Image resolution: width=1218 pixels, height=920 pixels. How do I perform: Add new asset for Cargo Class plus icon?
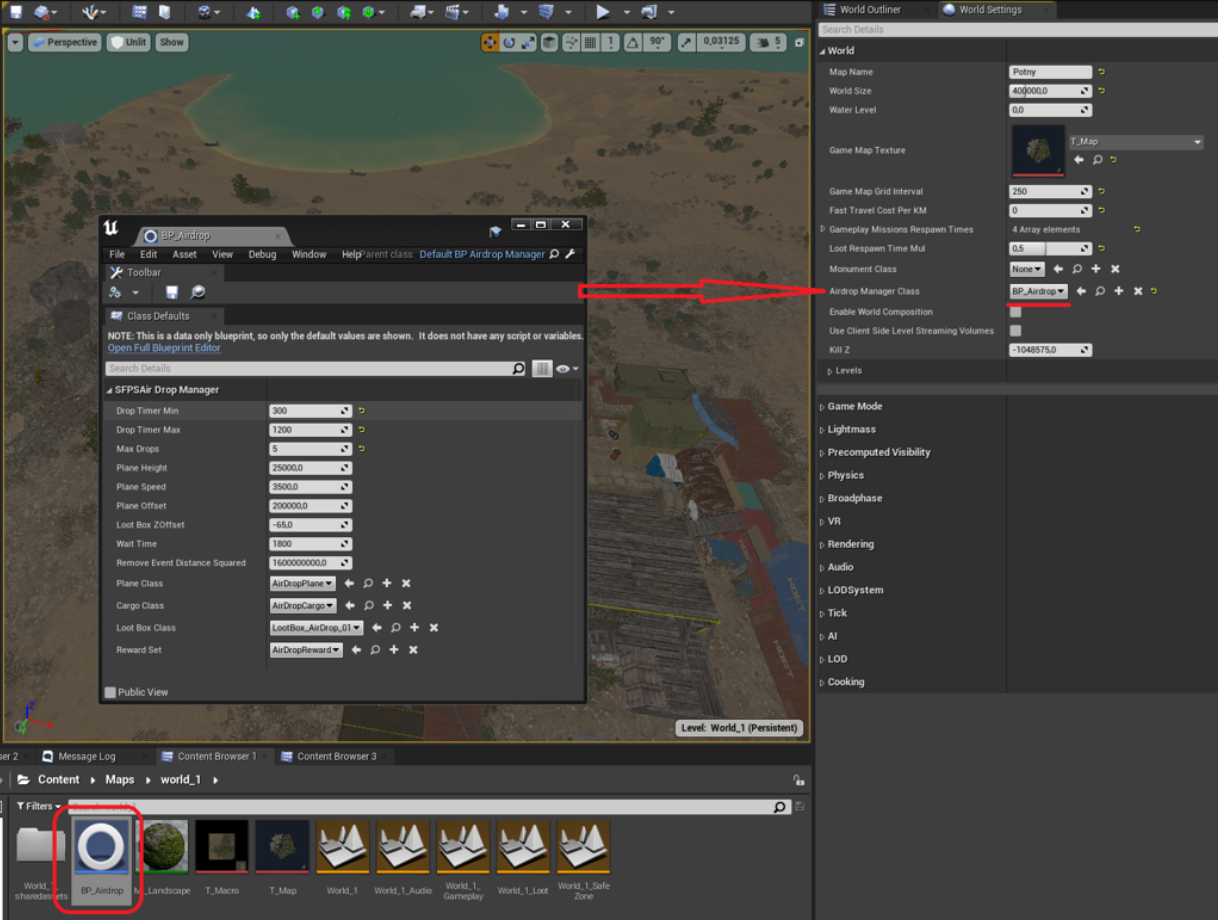388,606
